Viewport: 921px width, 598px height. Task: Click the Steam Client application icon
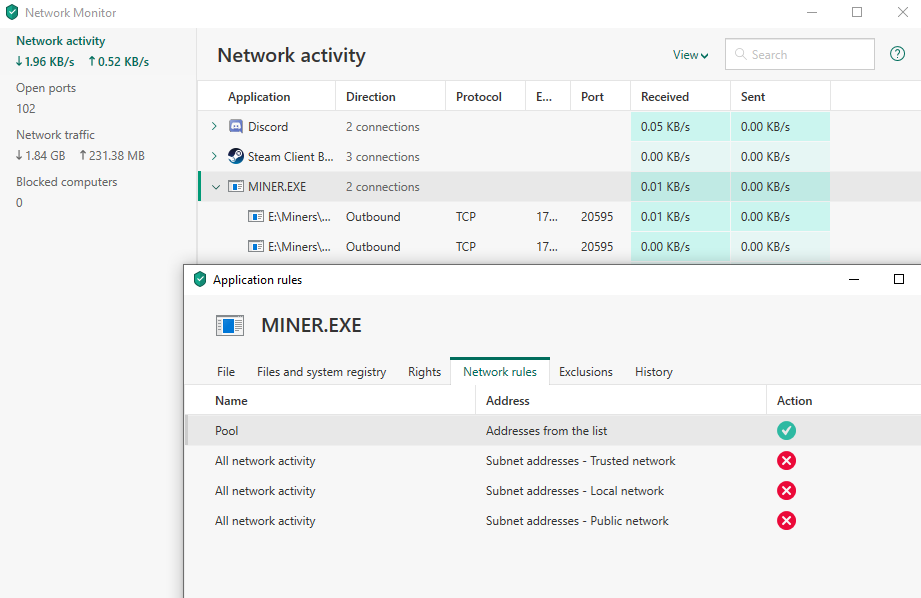pos(236,157)
